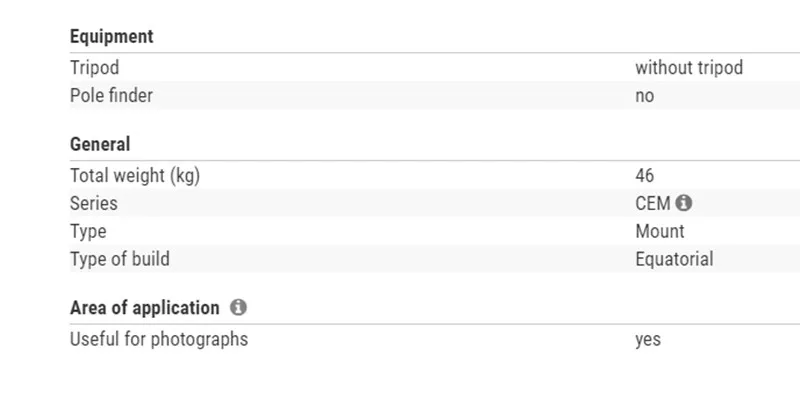Select the Total weight (kg) label
The width and height of the screenshot is (800, 406).
(135, 175)
